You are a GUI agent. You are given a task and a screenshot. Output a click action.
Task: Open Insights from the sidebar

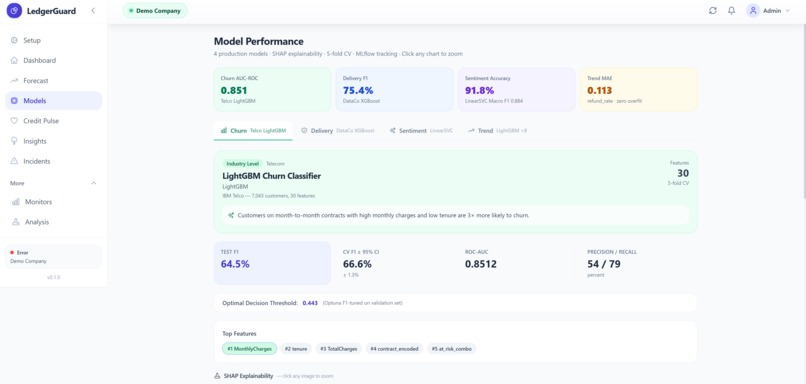click(53, 141)
